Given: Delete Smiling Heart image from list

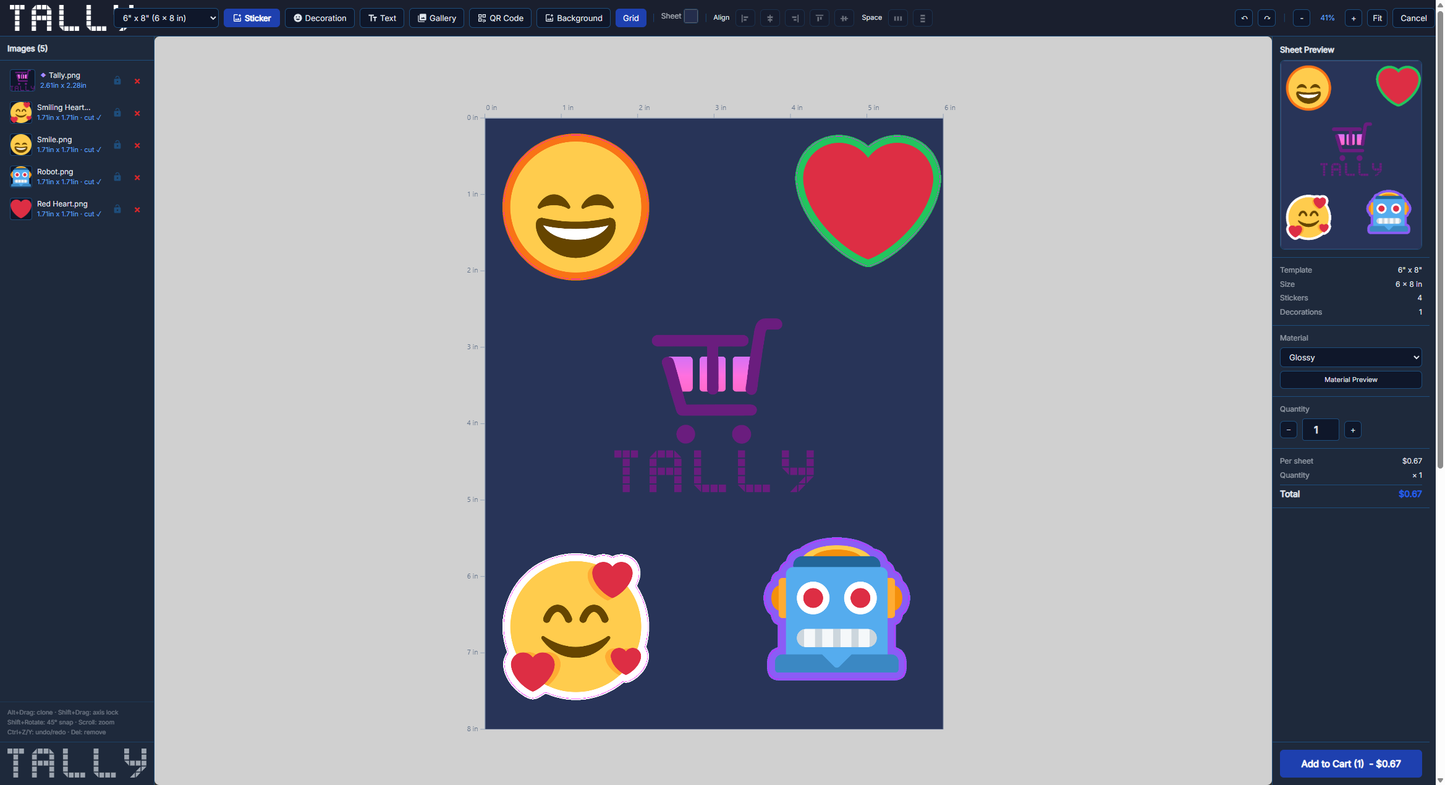Looking at the screenshot, I should [137, 113].
